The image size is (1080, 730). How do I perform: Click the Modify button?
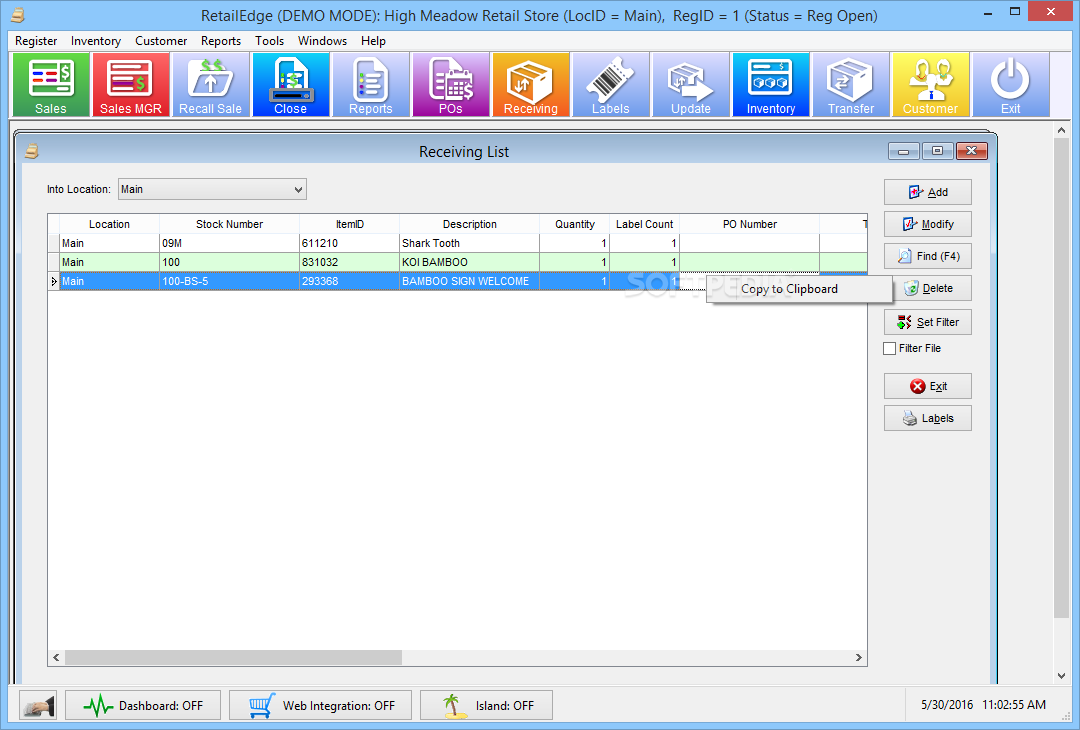click(x=928, y=224)
